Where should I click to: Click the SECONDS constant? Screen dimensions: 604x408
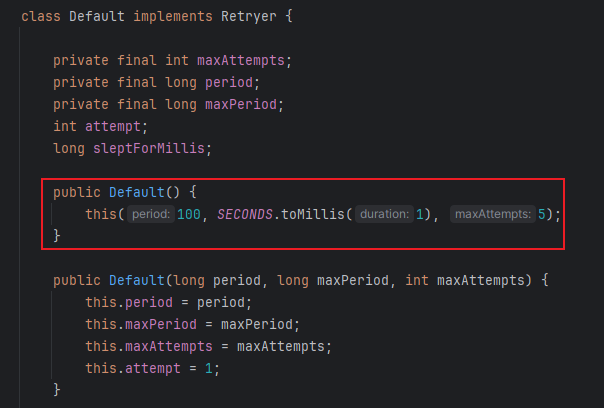(x=245, y=214)
